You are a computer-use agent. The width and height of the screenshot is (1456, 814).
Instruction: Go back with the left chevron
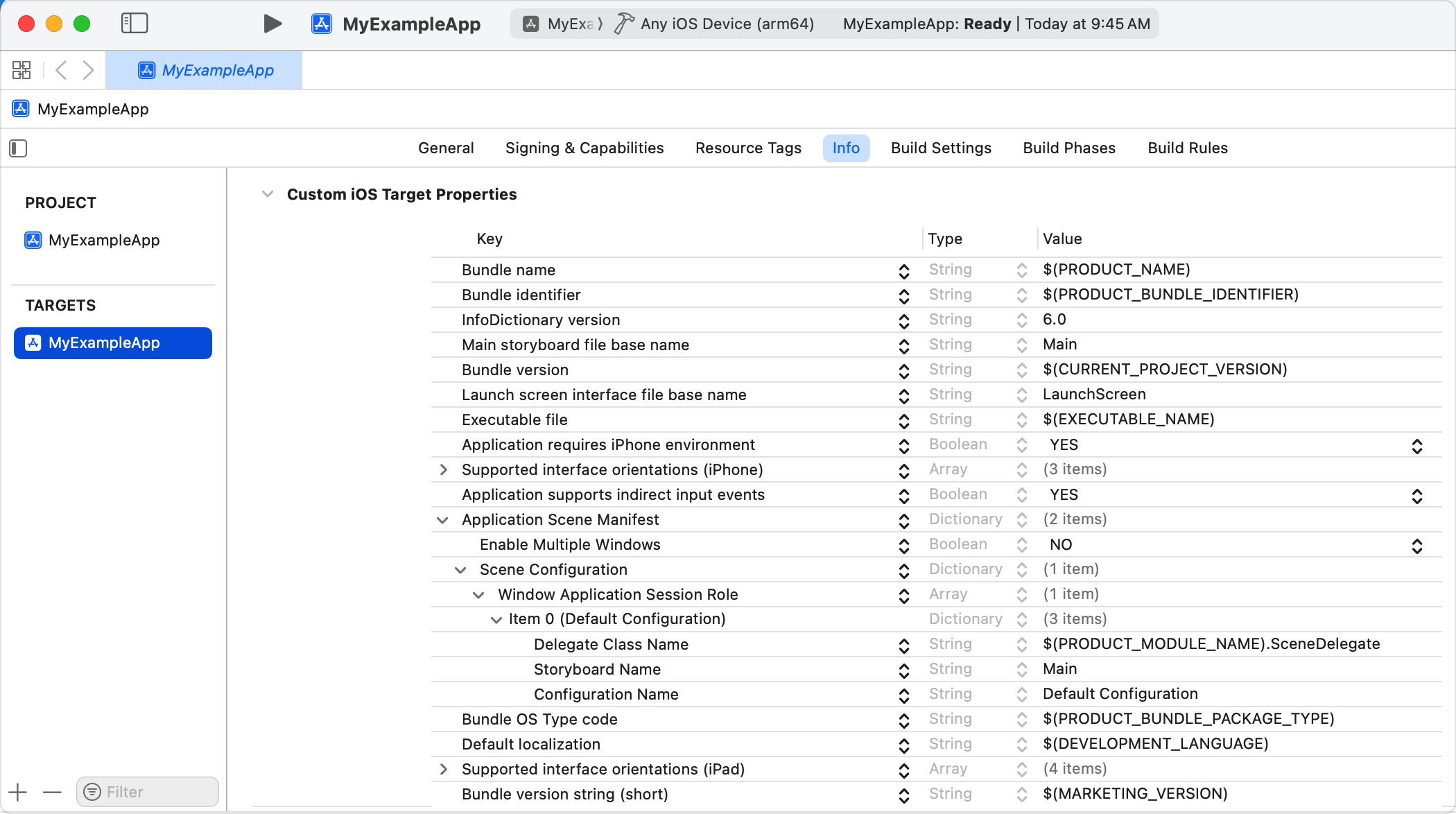pos(61,70)
